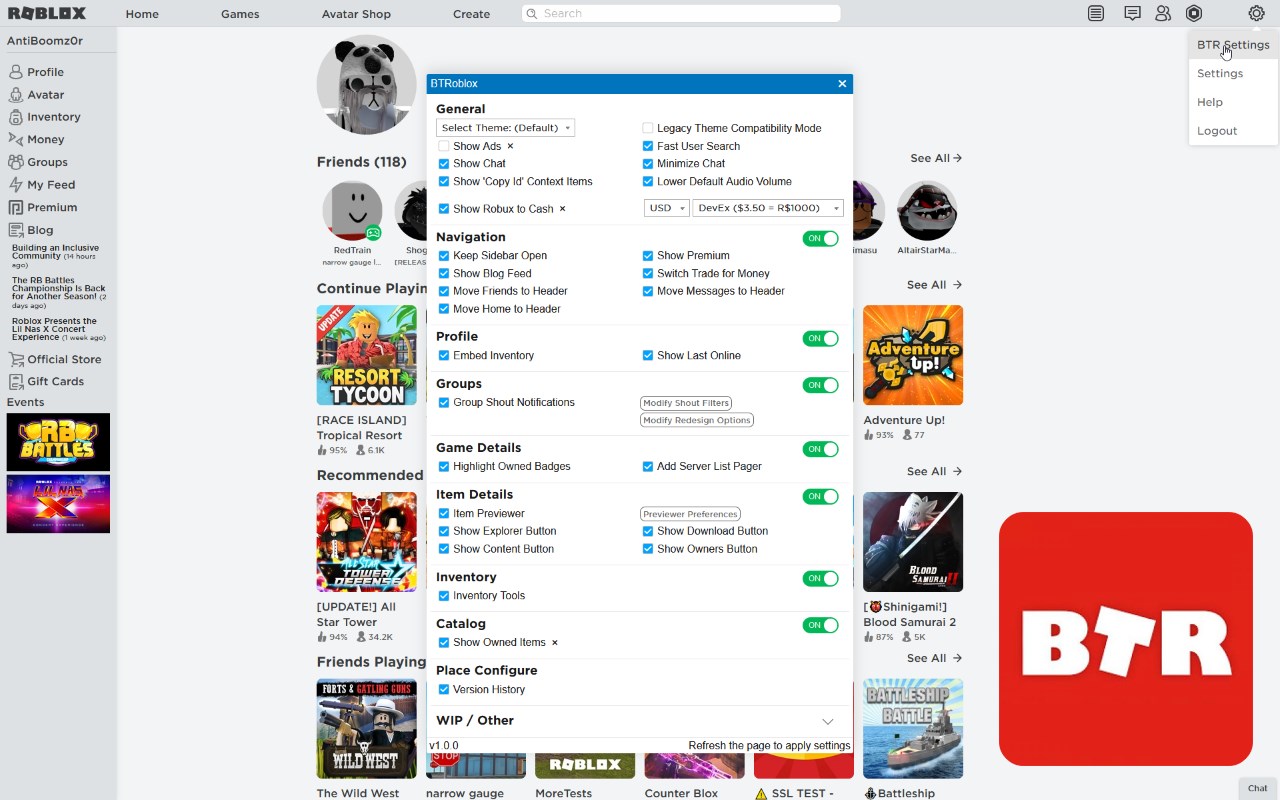Screen dimensions: 1280x800
Task: Open the Games tab in header
Action: [x=240, y=14]
